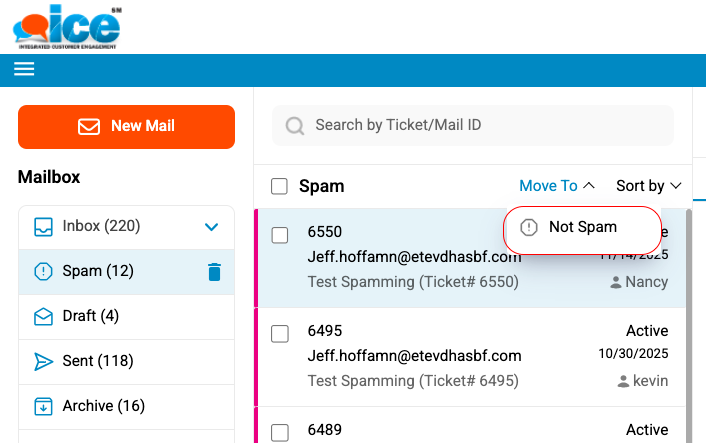Open the Test Spamming Ticket# 6495 mail
706x443 pixels.
(x=412, y=381)
